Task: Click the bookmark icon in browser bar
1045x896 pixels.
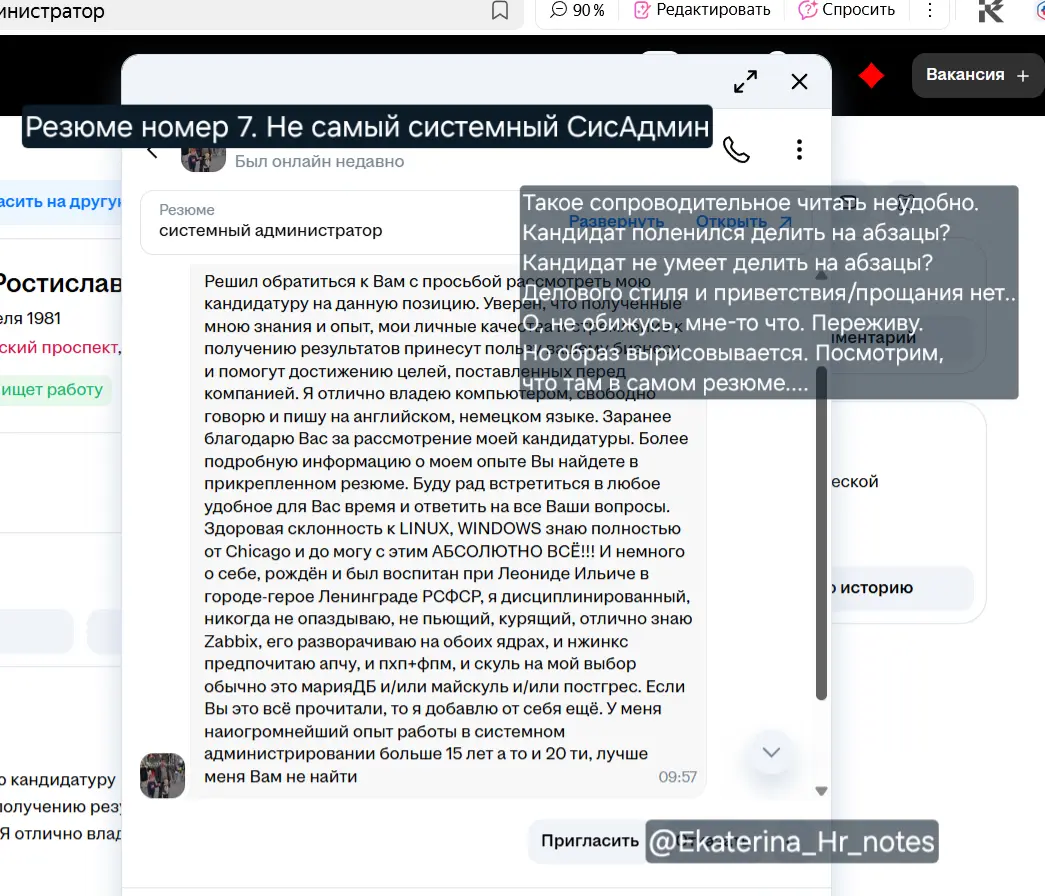Action: 500,10
